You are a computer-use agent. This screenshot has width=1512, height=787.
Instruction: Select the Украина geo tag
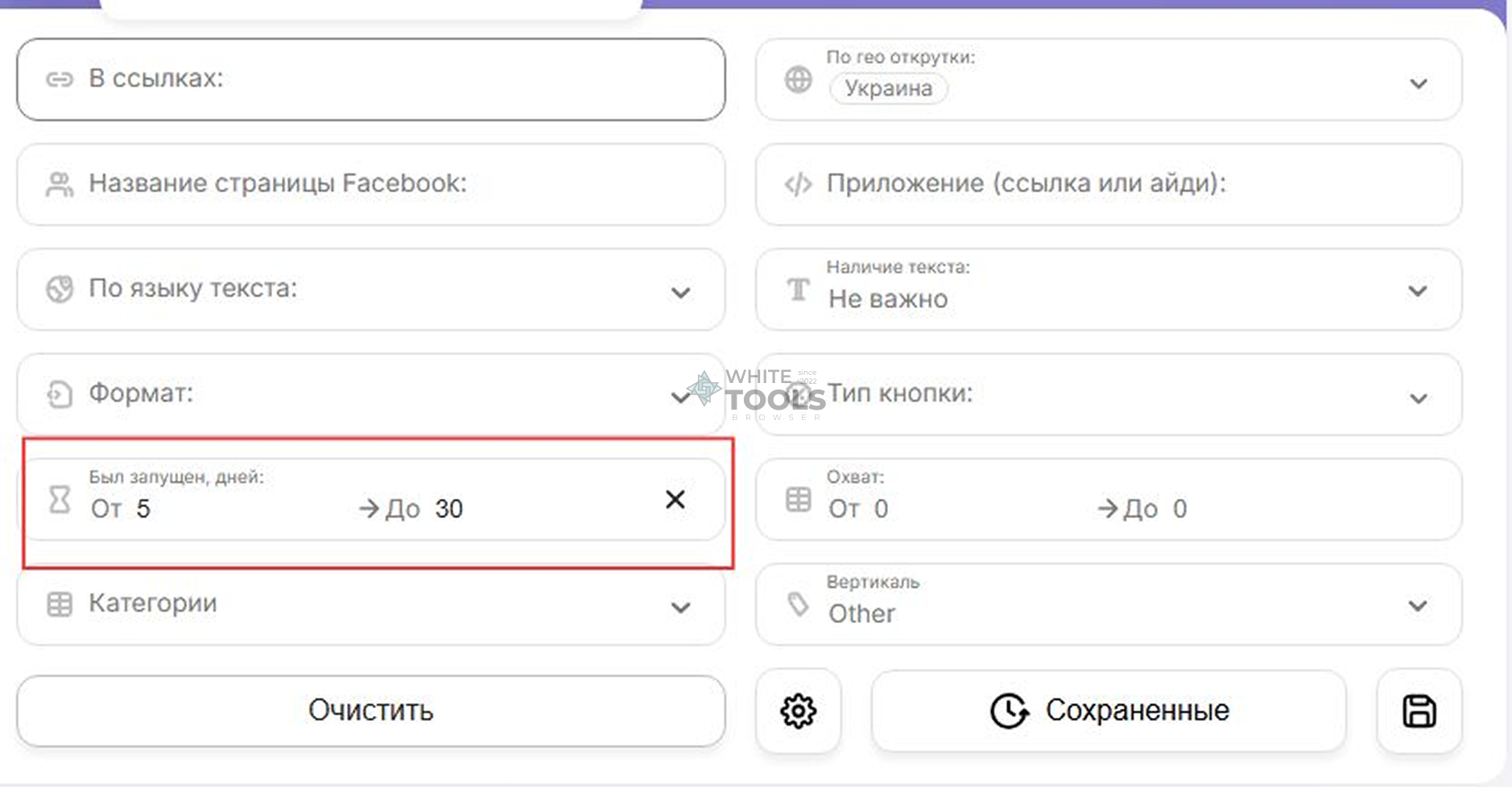point(888,89)
